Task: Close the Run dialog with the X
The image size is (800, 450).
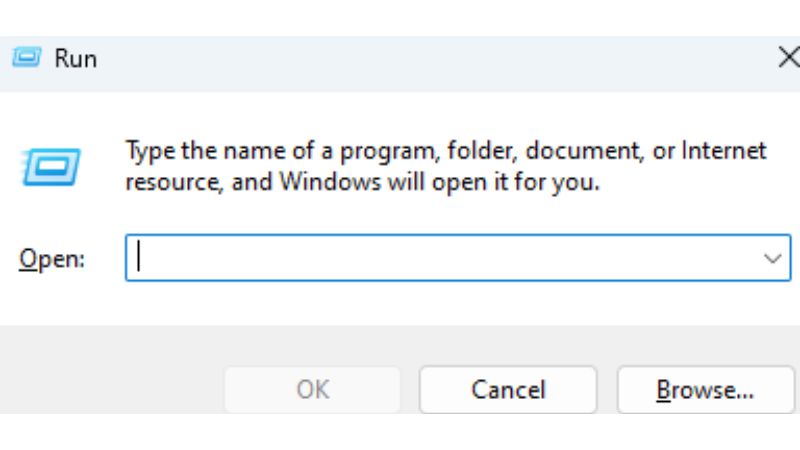Action: pos(788,58)
